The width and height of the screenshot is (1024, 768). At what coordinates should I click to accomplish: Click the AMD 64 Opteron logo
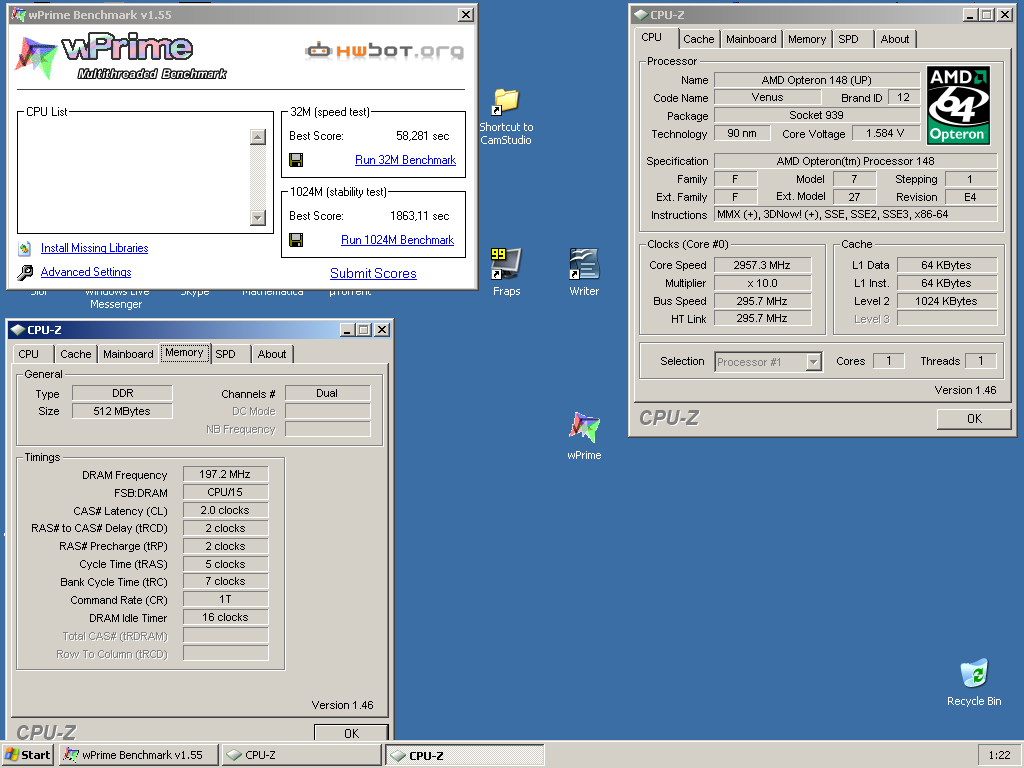click(958, 105)
